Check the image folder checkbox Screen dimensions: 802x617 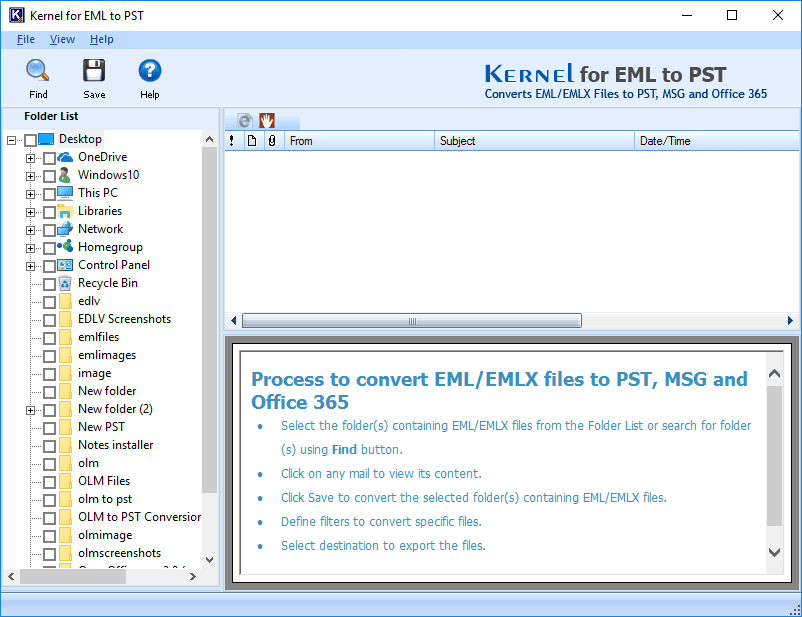[x=49, y=374]
